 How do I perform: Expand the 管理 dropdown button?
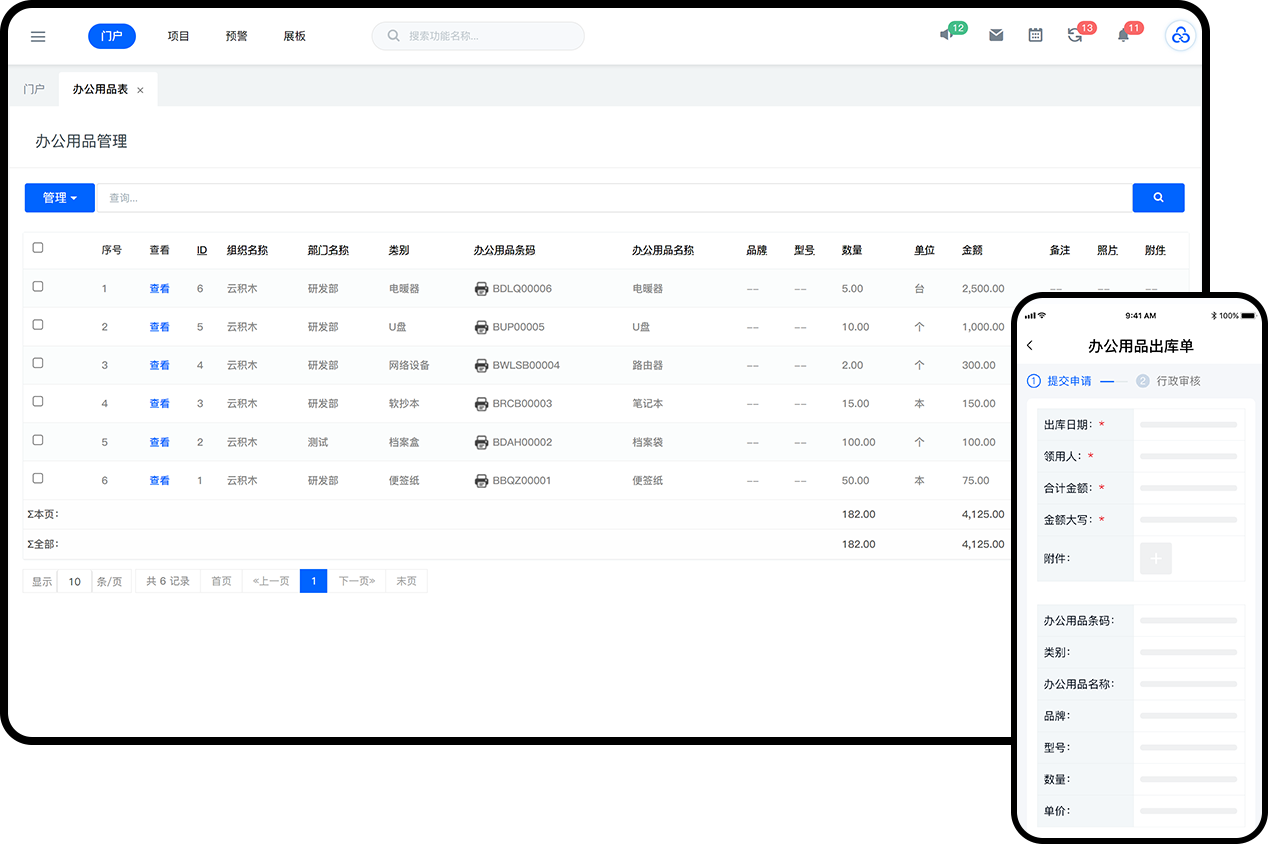[x=60, y=198]
